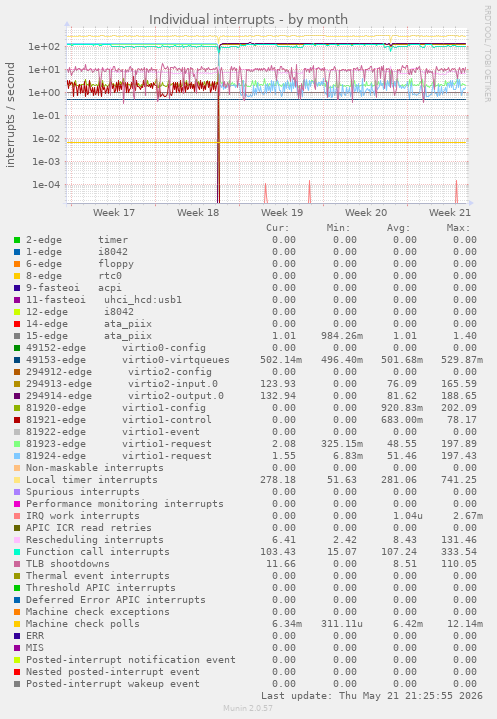Click the dark red virtio1-control legend swatch
The height and width of the screenshot is (719, 497).
click(x=17, y=420)
